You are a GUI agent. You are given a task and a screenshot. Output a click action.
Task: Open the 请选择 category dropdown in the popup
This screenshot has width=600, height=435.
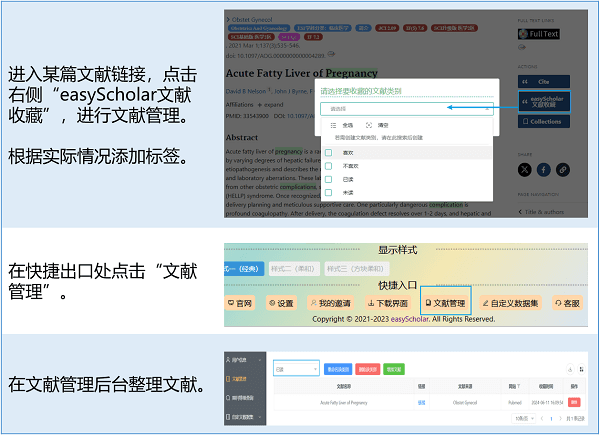tap(407, 109)
